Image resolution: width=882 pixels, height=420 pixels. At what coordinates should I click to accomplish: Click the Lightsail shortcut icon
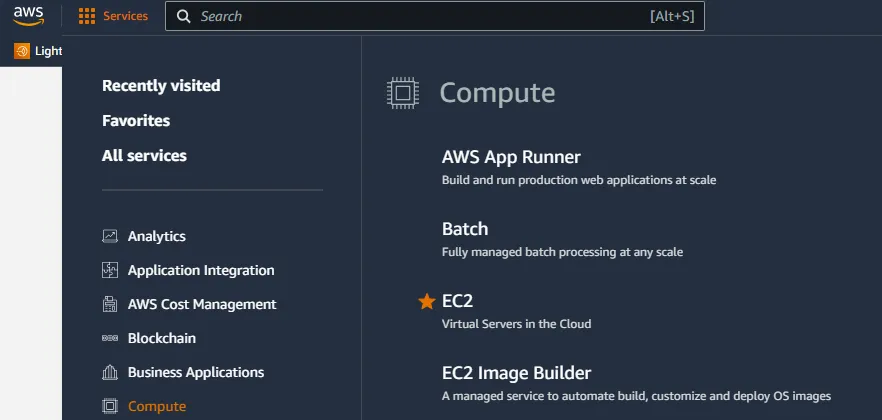tap(22, 51)
